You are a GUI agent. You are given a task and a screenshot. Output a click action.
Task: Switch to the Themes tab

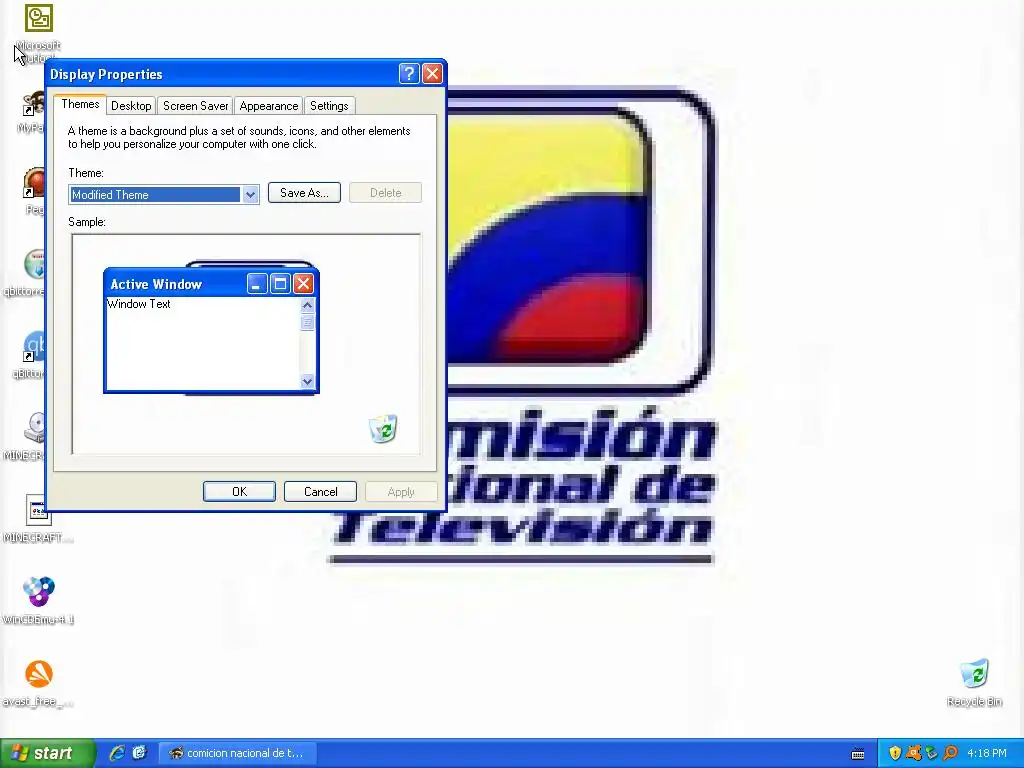tap(80, 104)
